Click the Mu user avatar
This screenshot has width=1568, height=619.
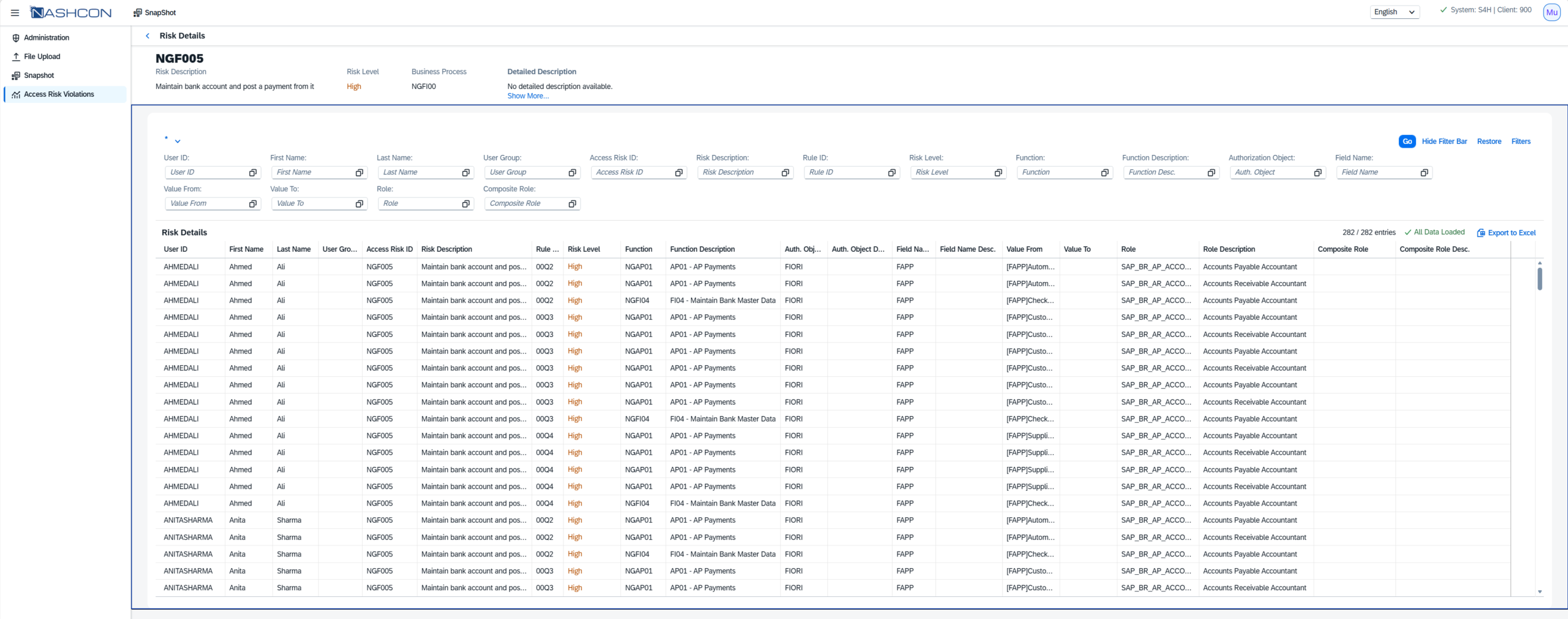[x=1551, y=12]
